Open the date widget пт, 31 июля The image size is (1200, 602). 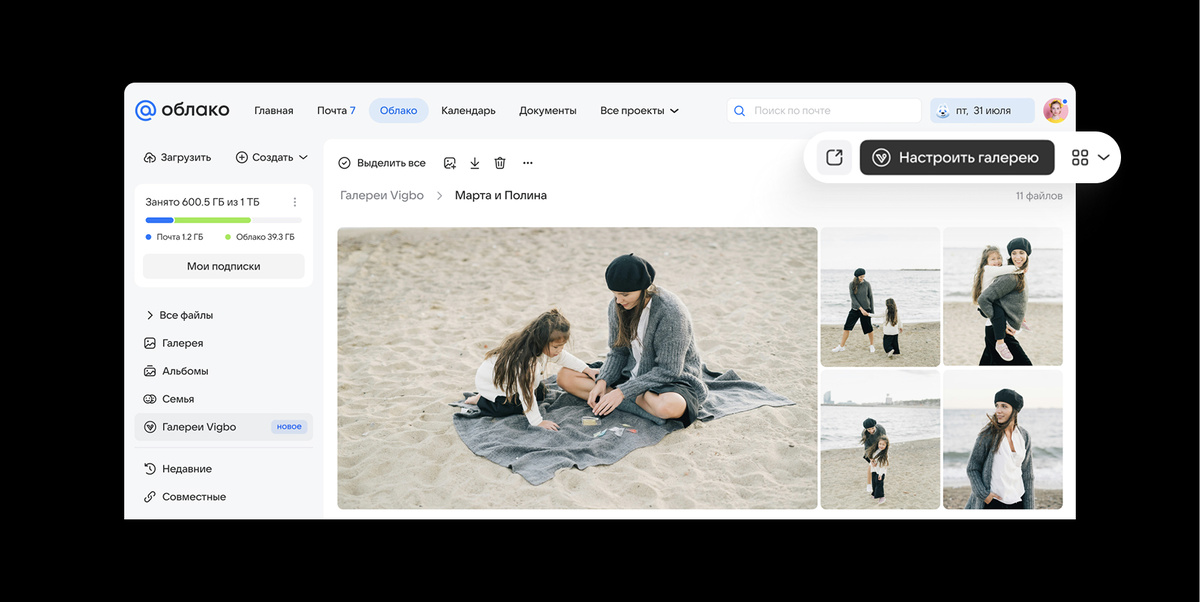pos(982,111)
